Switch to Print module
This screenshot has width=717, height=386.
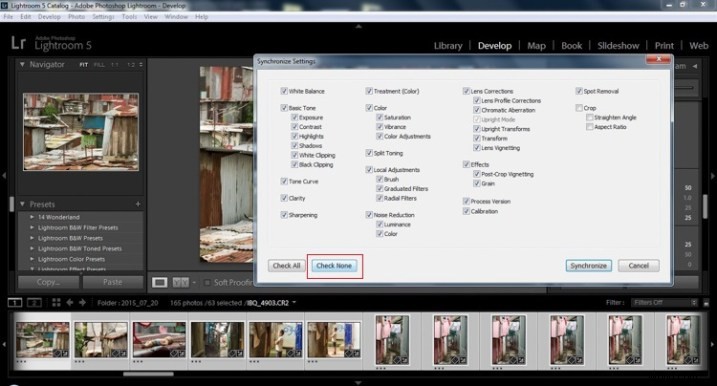click(664, 46)
